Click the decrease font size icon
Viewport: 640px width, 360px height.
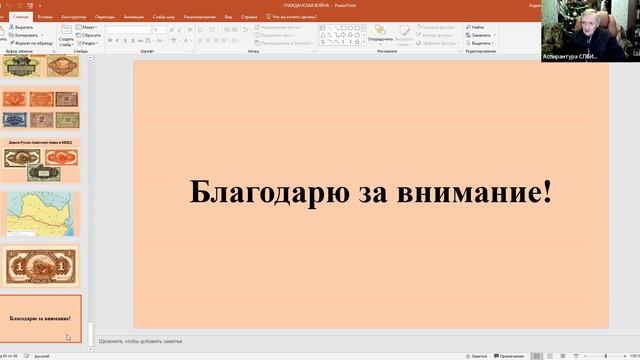tap(180, 30)
